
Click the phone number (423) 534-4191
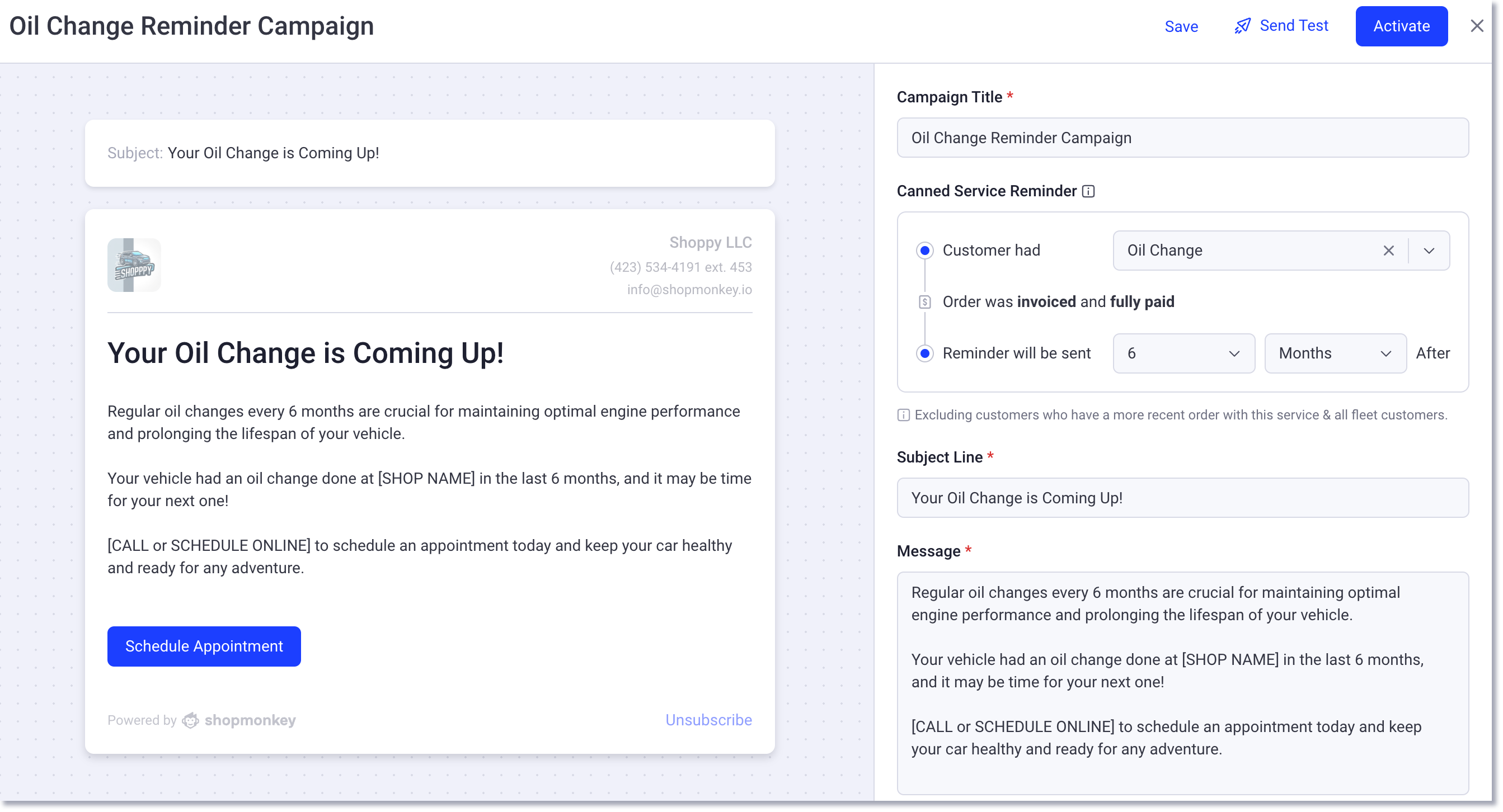point(680,267)
